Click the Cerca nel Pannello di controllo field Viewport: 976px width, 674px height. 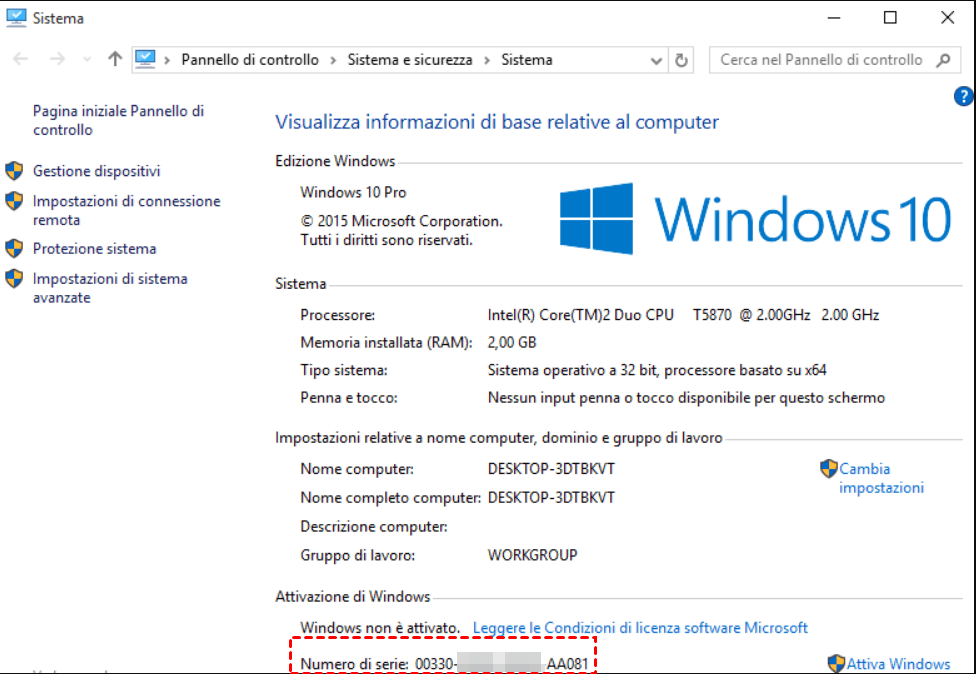(x=820, y=60)
